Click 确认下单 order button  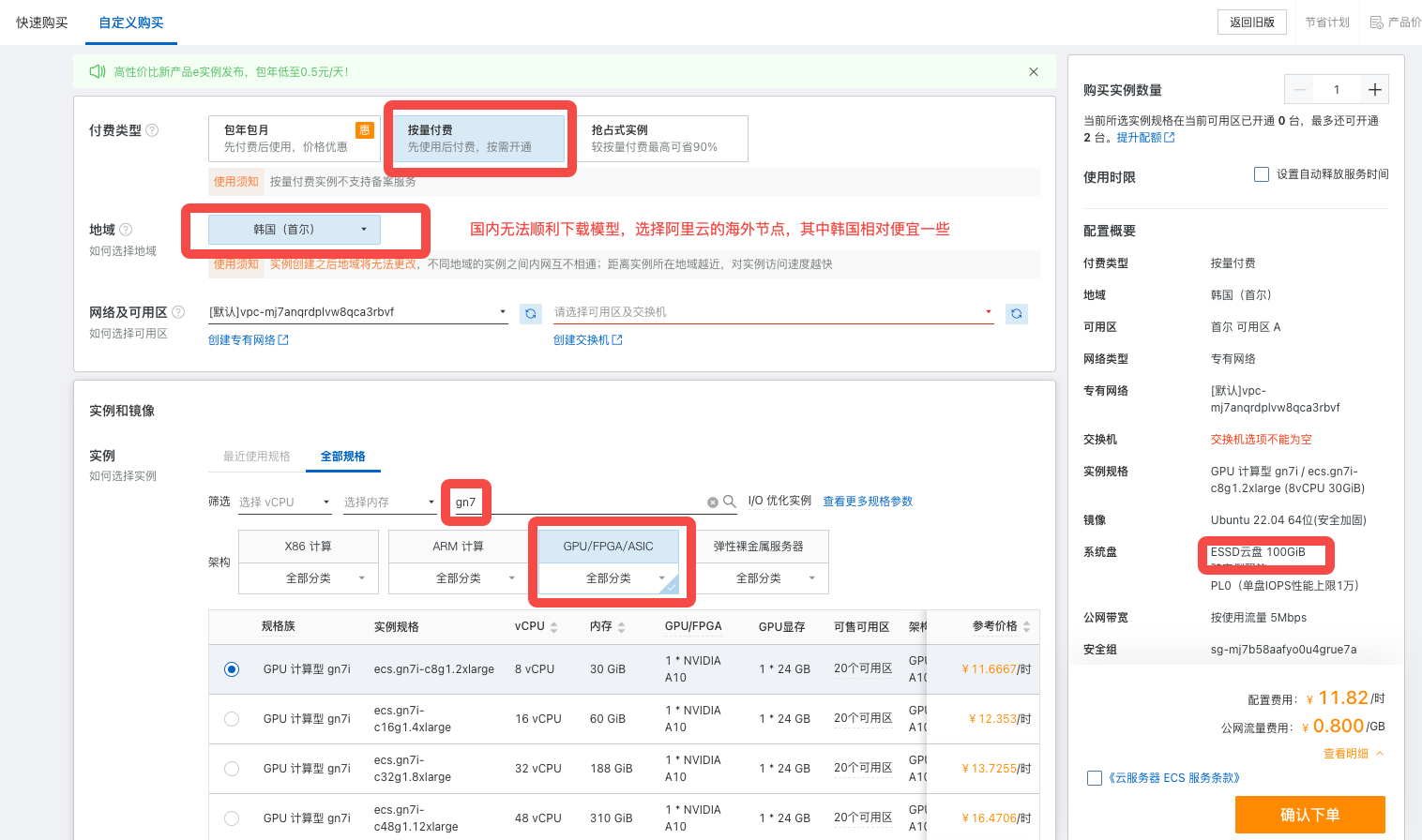[x=1310, y=815]
